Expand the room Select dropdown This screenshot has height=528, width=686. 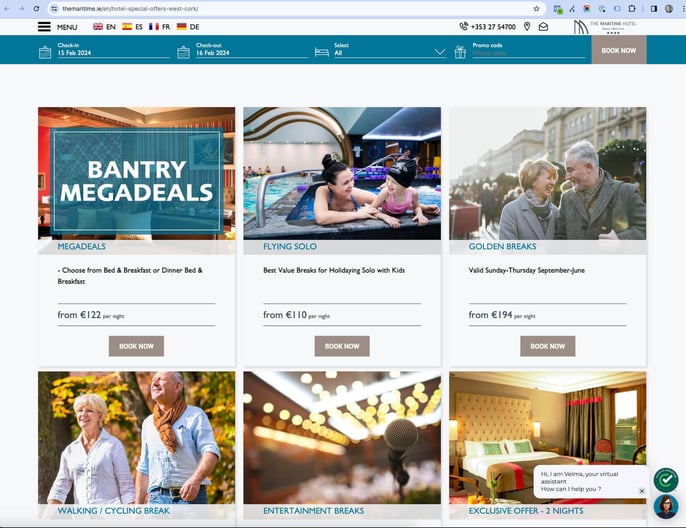tap(390, 53)
